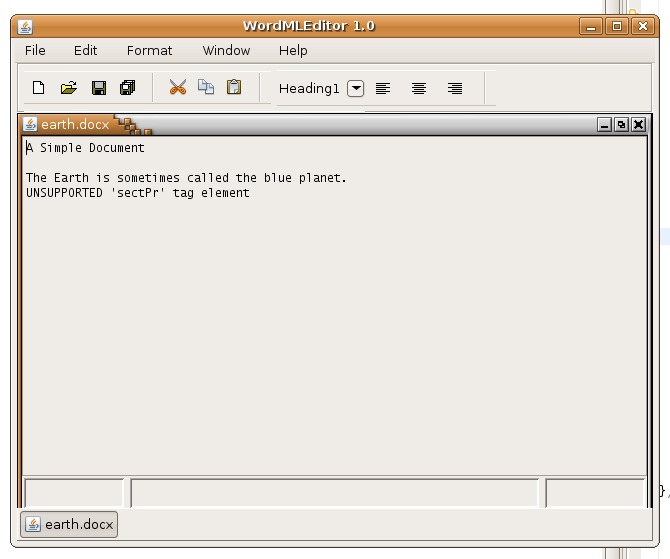Close the earth.docx internal document window
Viewport: 670px width, 559px height.
637,125
